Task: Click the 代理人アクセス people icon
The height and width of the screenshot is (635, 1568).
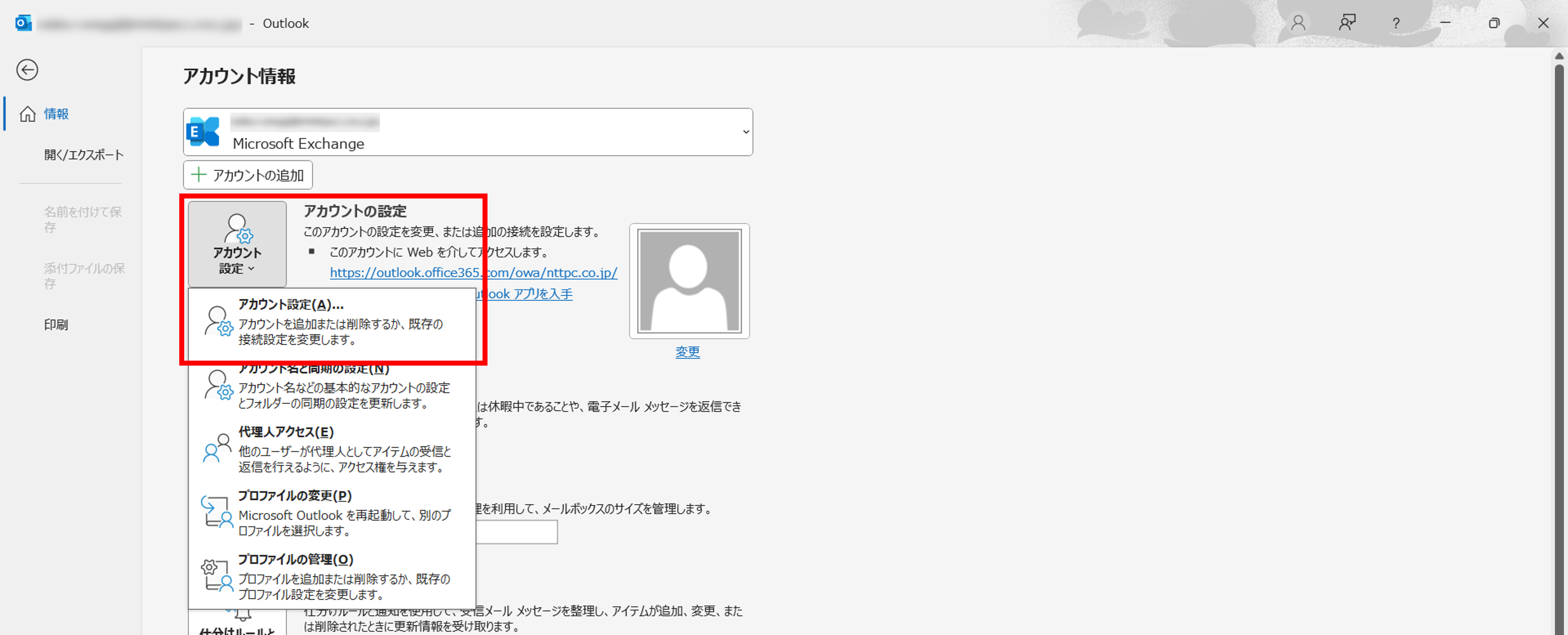Action: [x=217, y=449]
